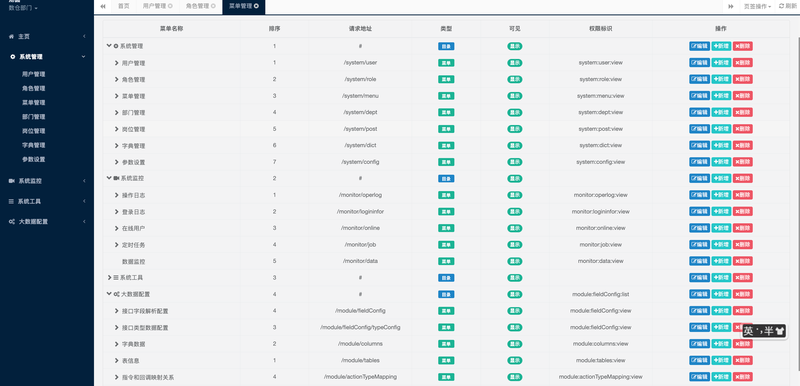Image resolution: width=800 pixels, height=386 pixels.
Task: Collapse the 系统监控 table row
Action: pyautogui.click(x=109, y=178)
